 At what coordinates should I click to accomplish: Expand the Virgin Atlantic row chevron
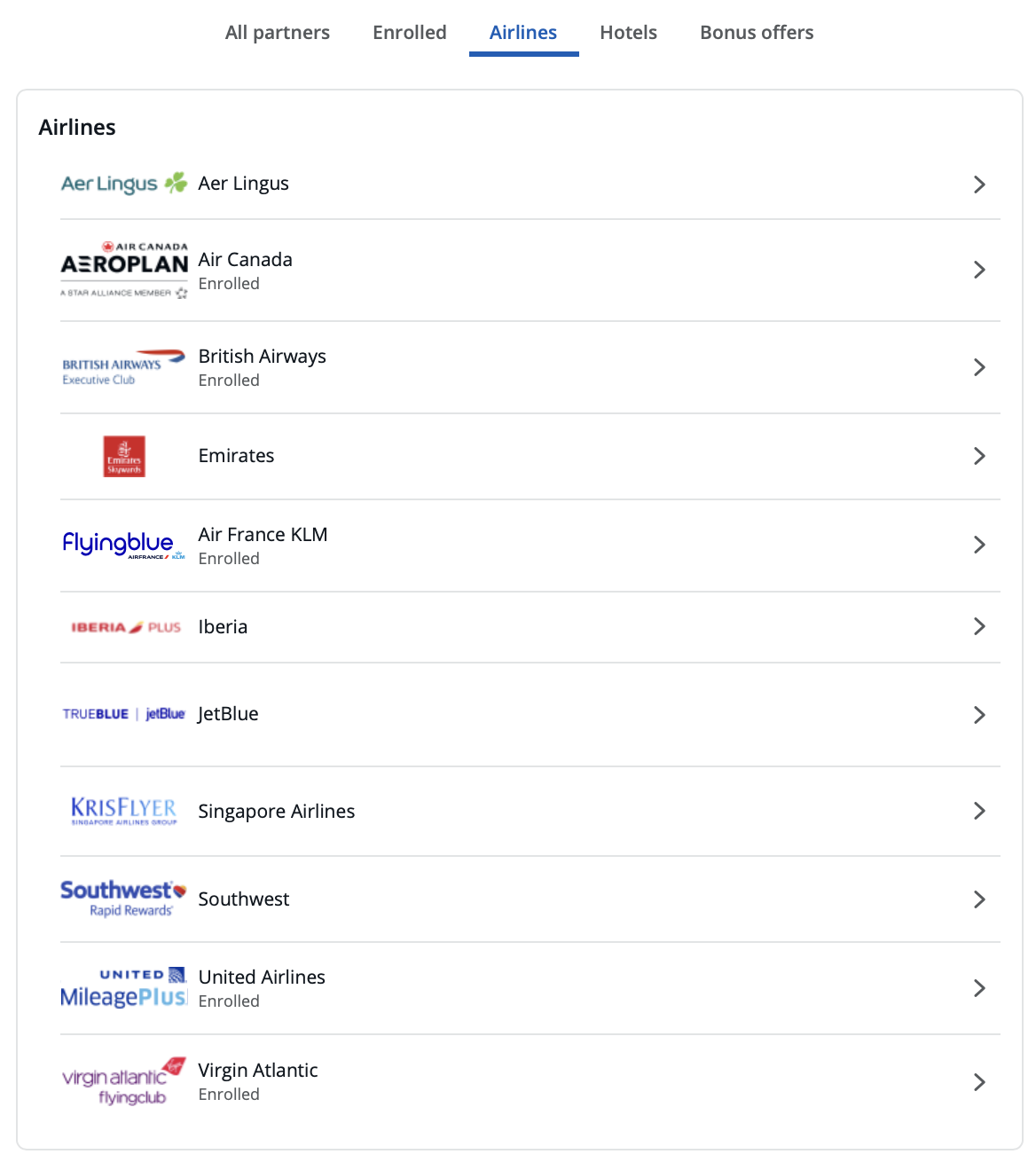coord(979,1082)
